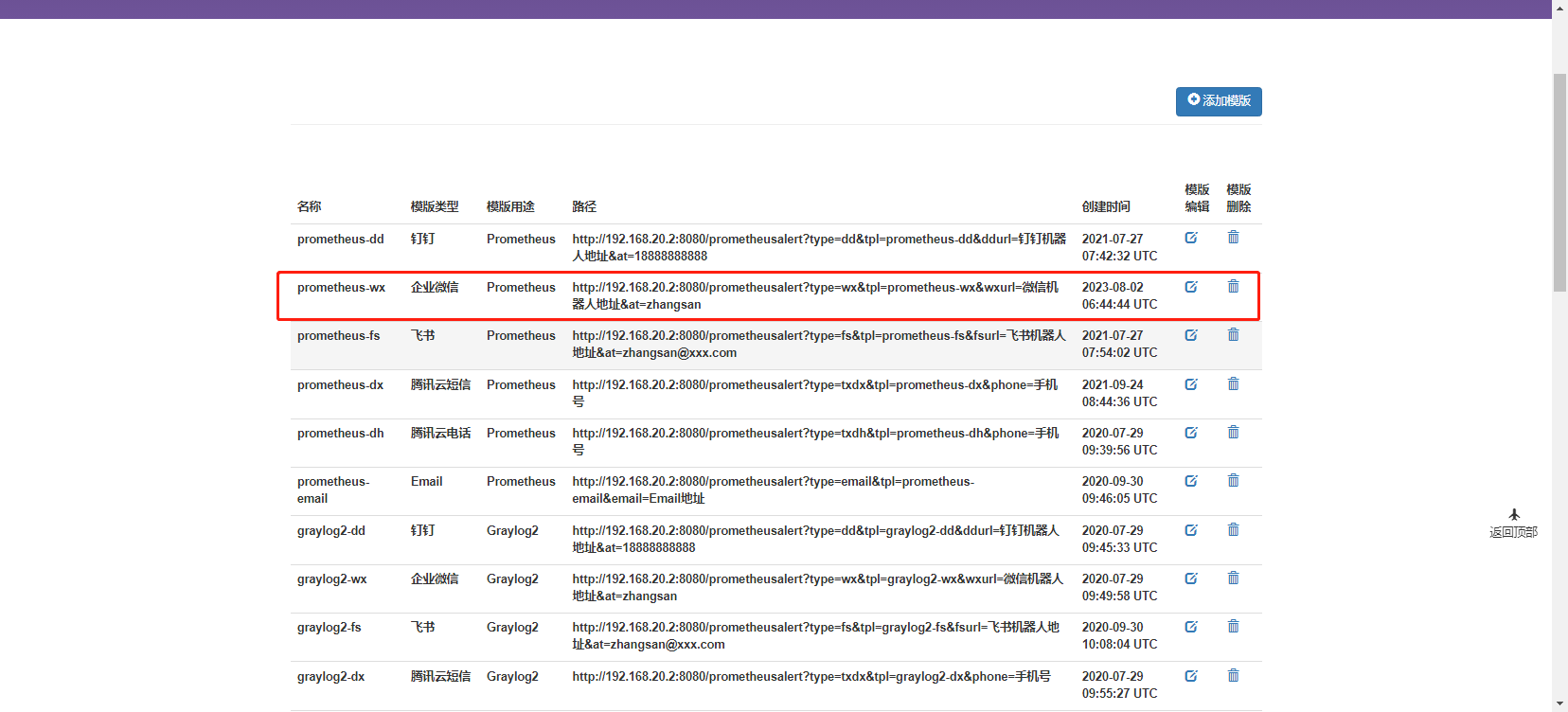Click the 模版类型 column header
Screen dimensions: 1568x712
click(435, 206)
